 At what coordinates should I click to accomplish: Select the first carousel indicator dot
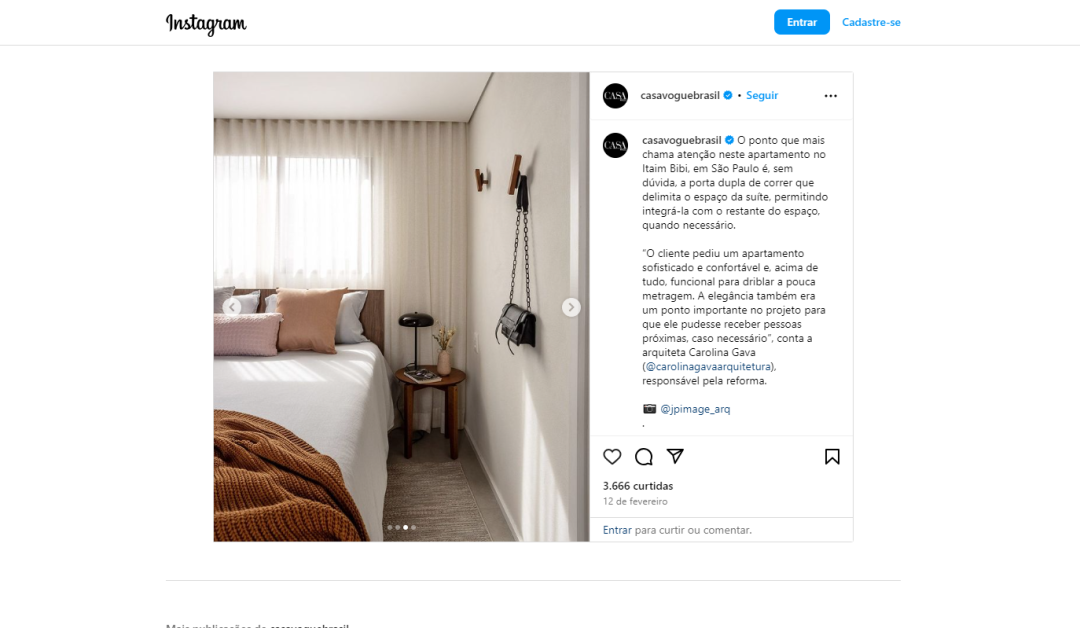[390, 527]
